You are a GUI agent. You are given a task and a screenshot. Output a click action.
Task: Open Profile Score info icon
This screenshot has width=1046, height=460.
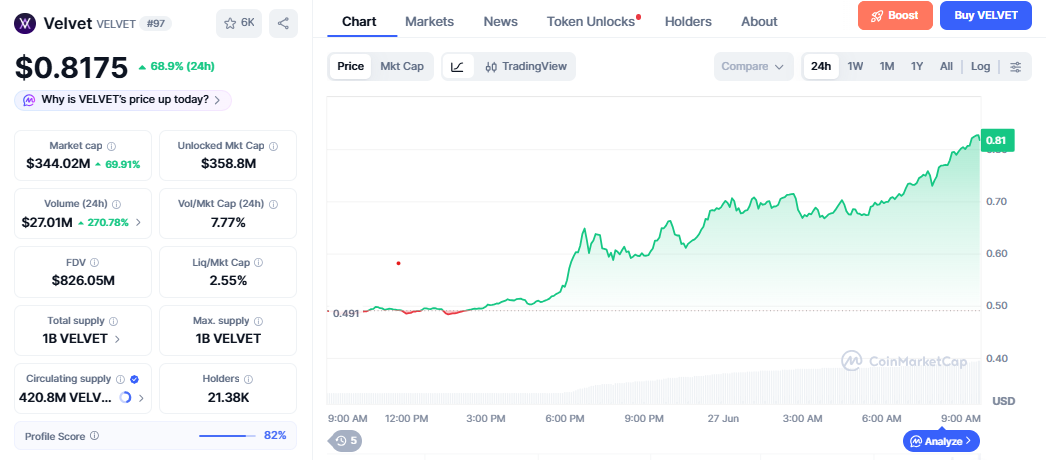click(95, 436)
